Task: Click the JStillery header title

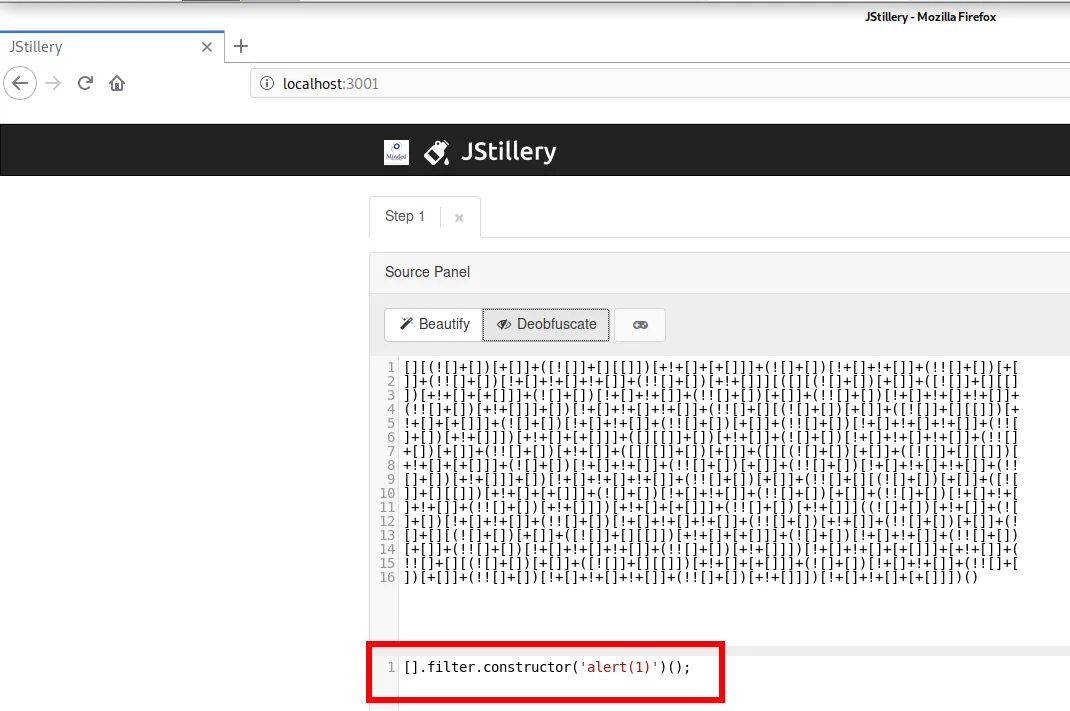Action: click(x=508, y=151)
